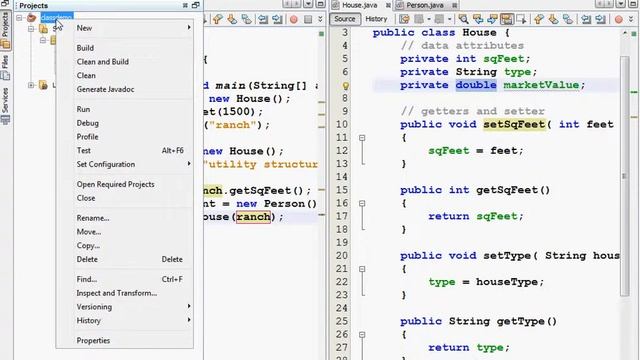Shift Line Left in House.java toolbar
Image resolution: width=640 pixels, height=360 pixels.
[x=586, y=19]
